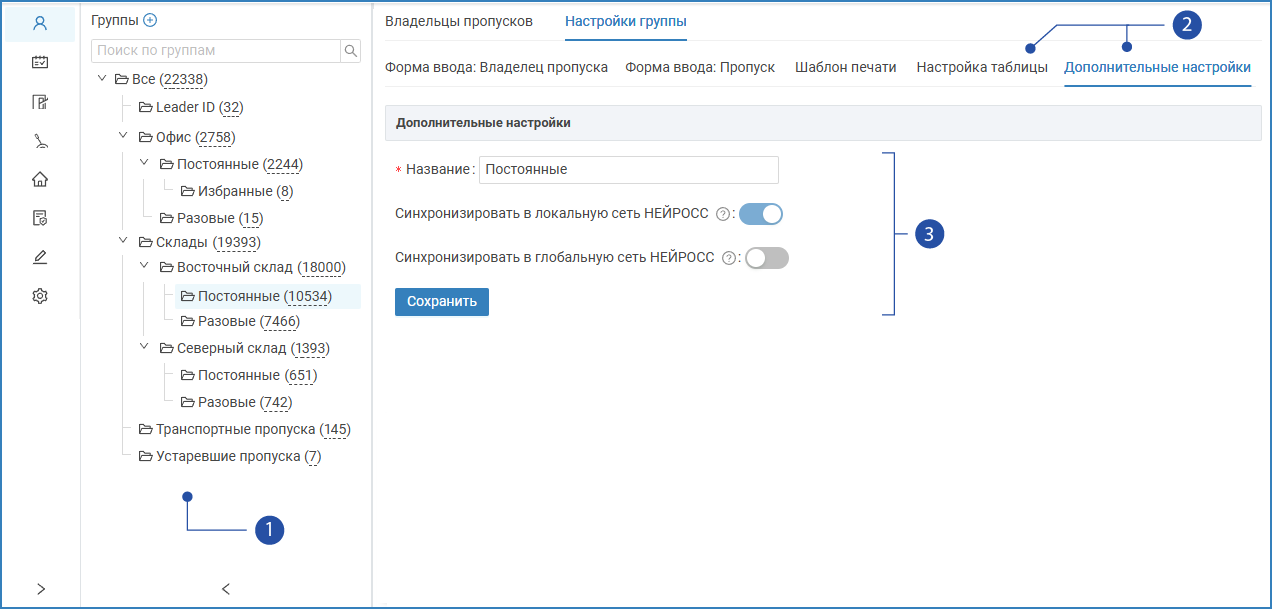Select the Транспортные пропуска group
This screenshot has height=609, width=1272.
tap(236, 429)
